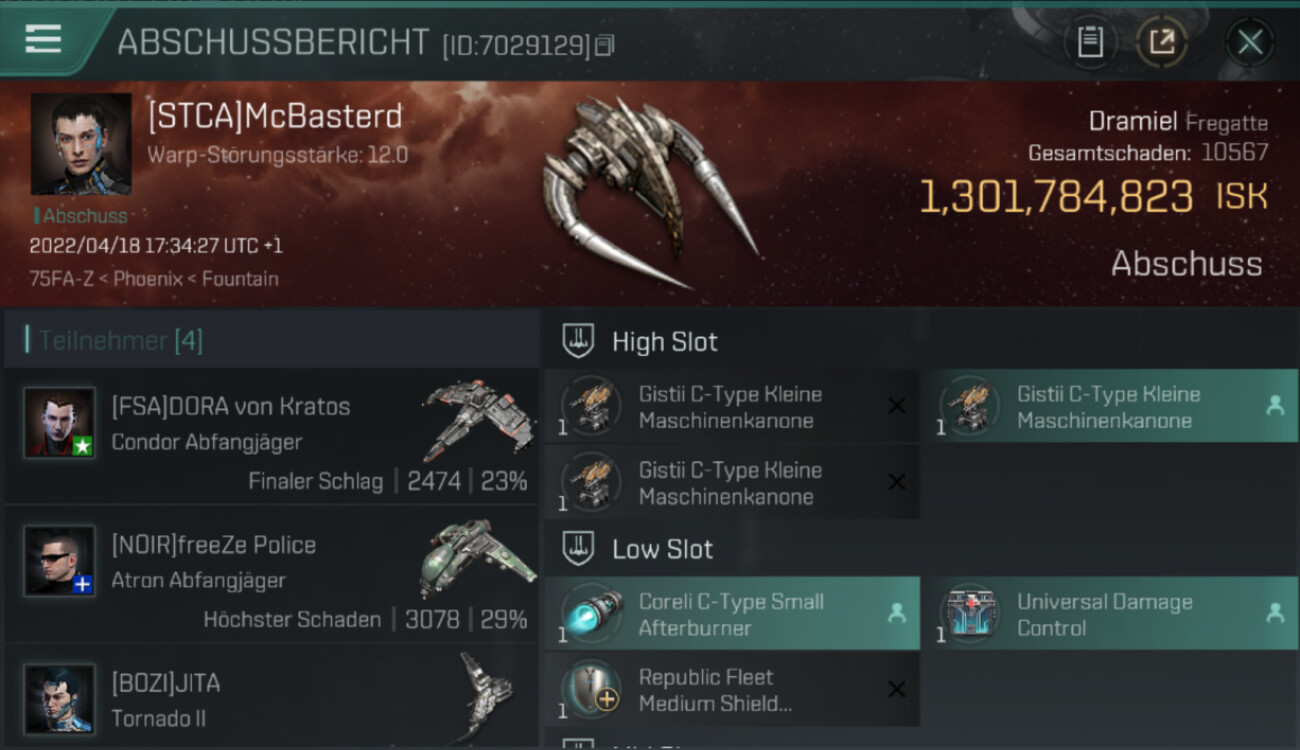
Task: Select the Coreli Afterburner module icon
Action: pyautogui.click(x=591, y=613)
